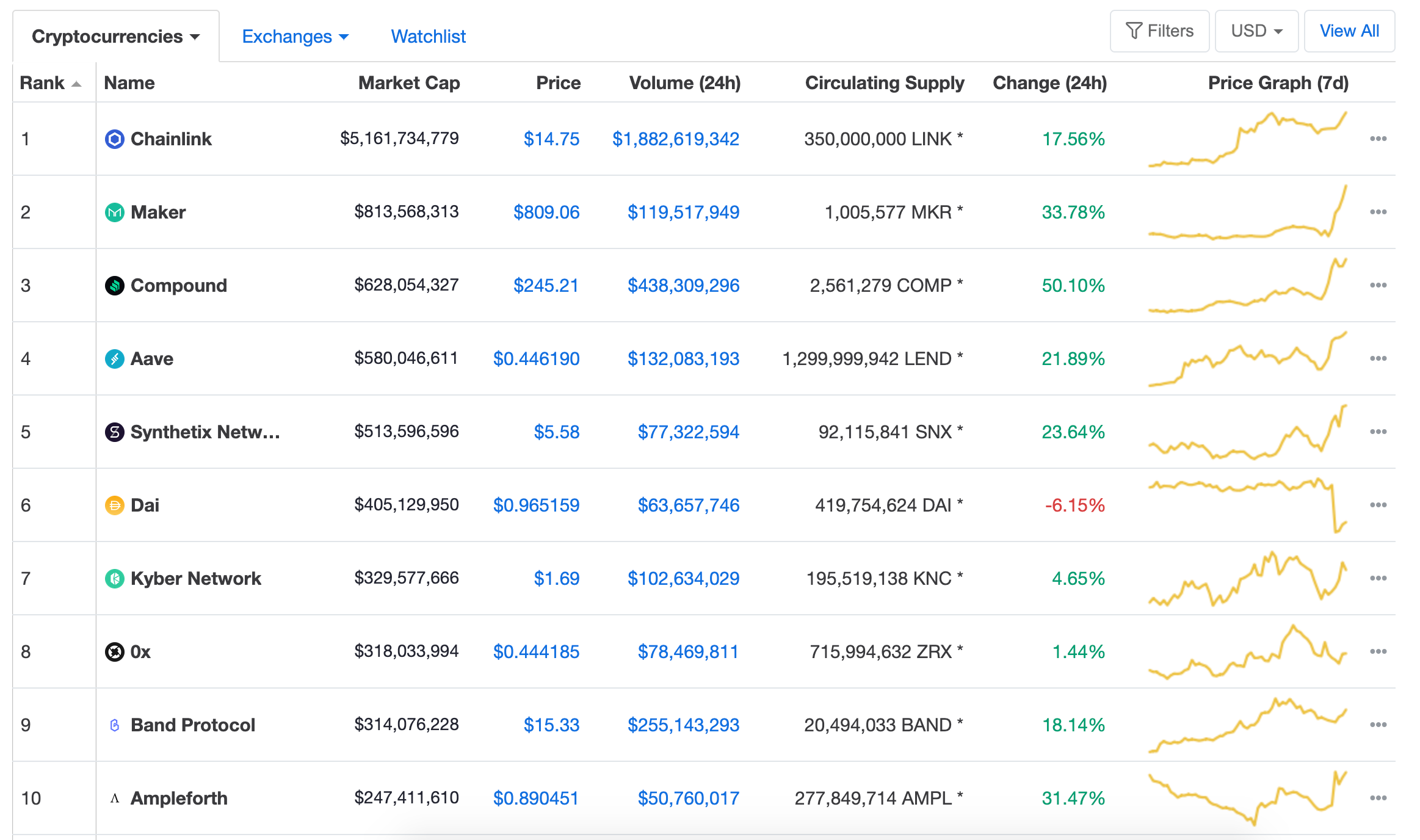Click the Kyber Network coin logo
Image resolution: width=1420 pixels, height=840 pixels.
tap(114, 578)
